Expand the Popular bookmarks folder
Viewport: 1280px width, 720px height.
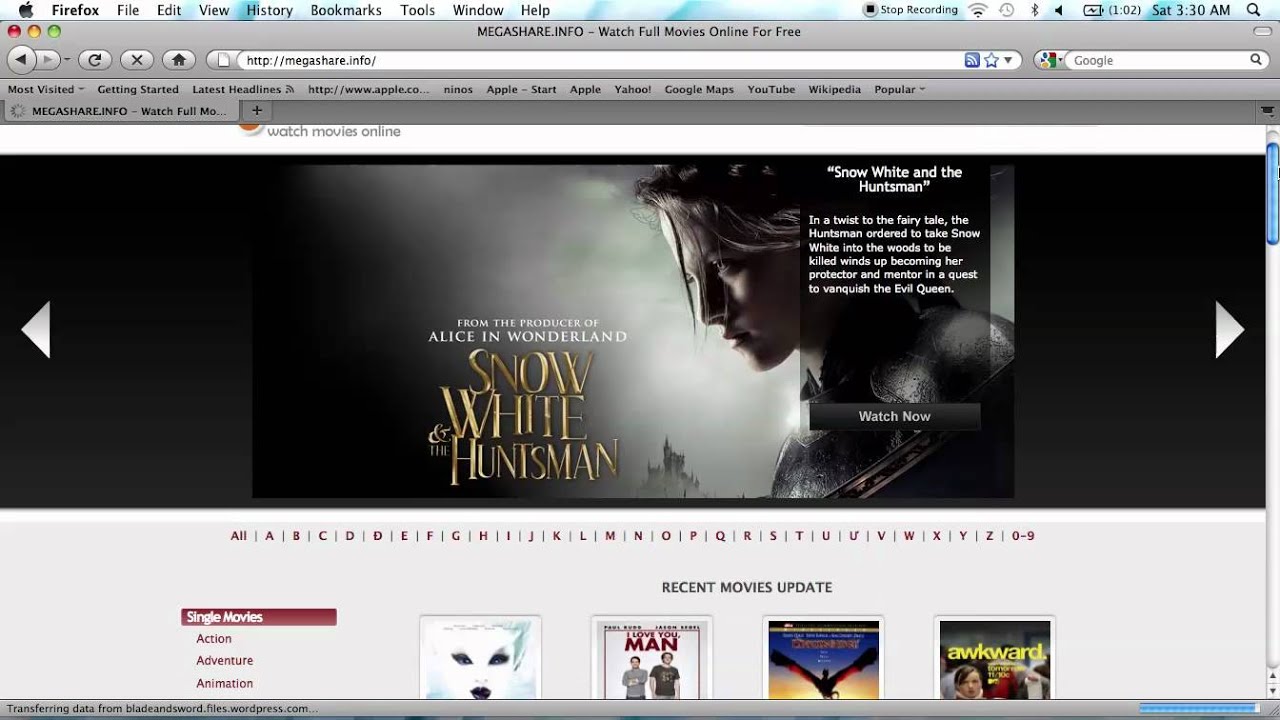click(x=899, y=89)
